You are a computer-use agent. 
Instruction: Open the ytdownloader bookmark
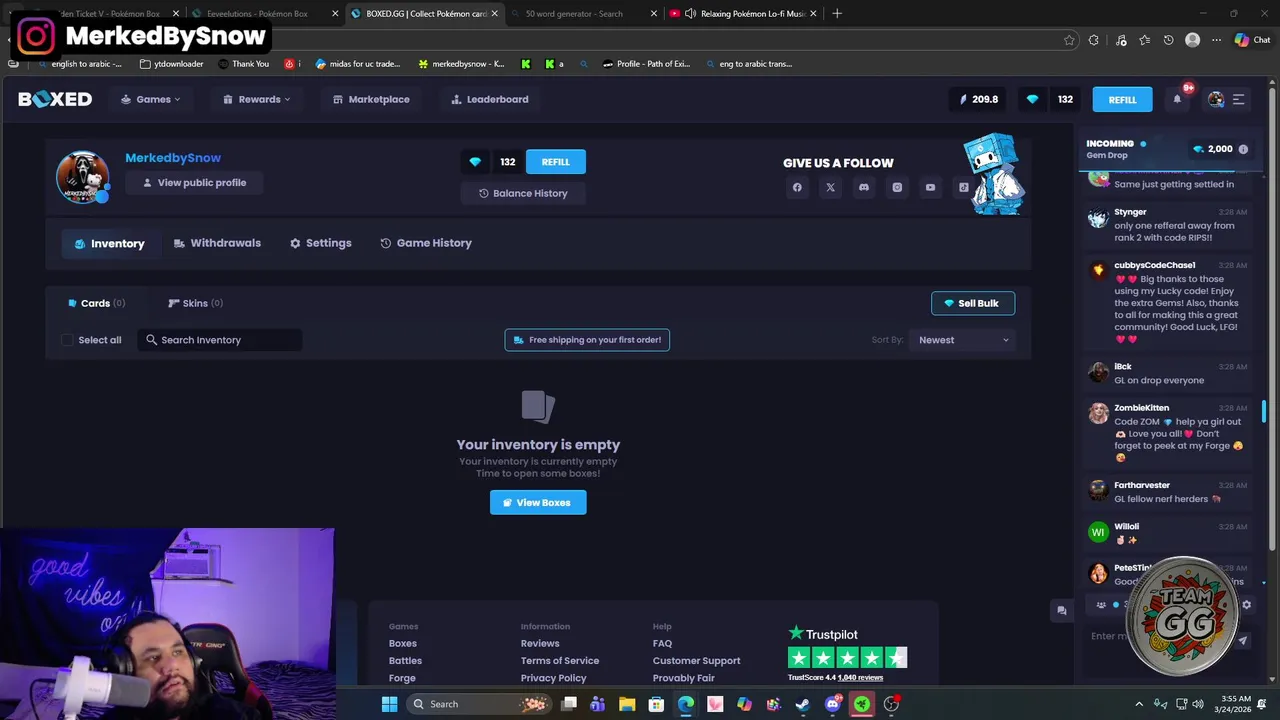171,64
